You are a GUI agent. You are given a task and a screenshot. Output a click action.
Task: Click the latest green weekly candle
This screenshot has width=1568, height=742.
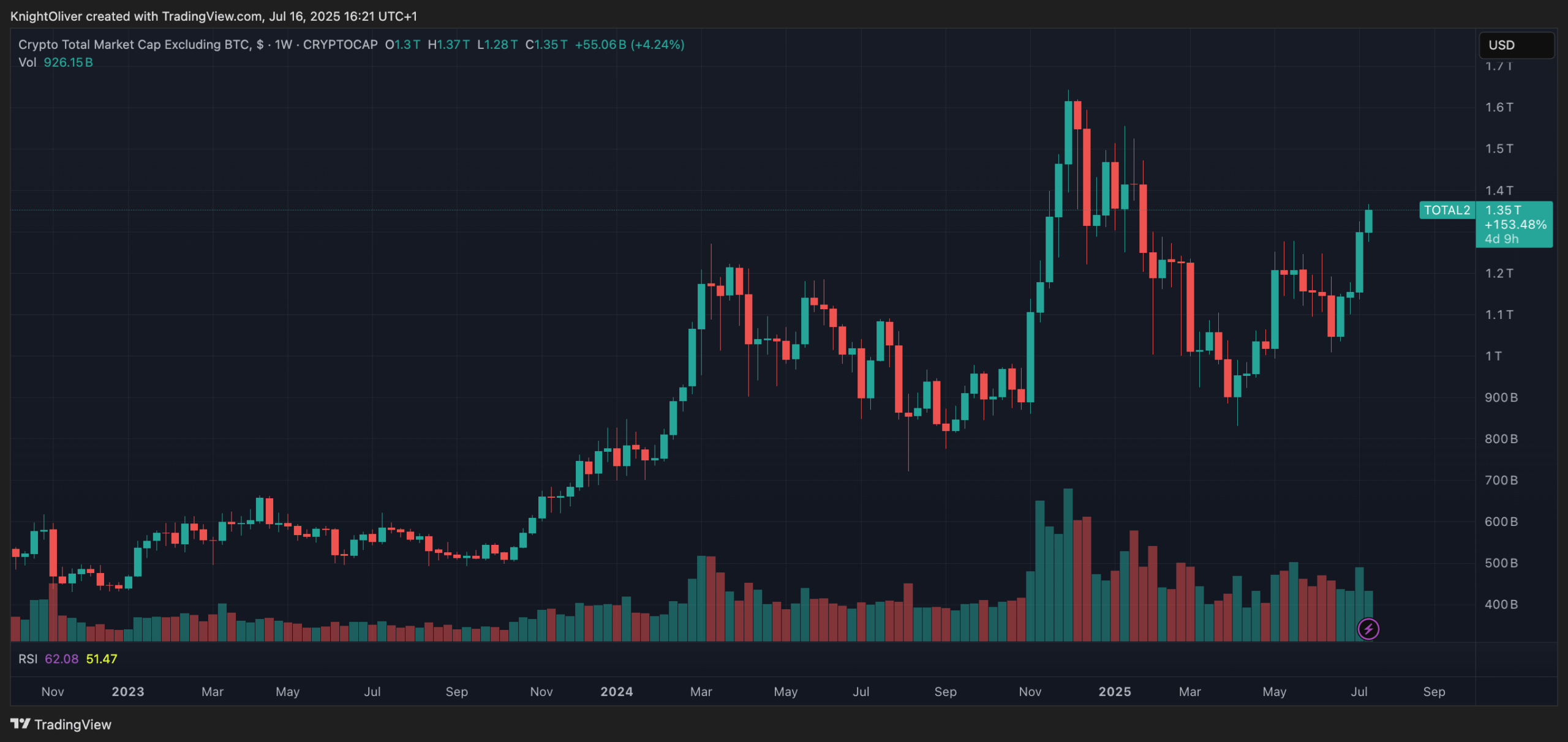[1368, 222]
